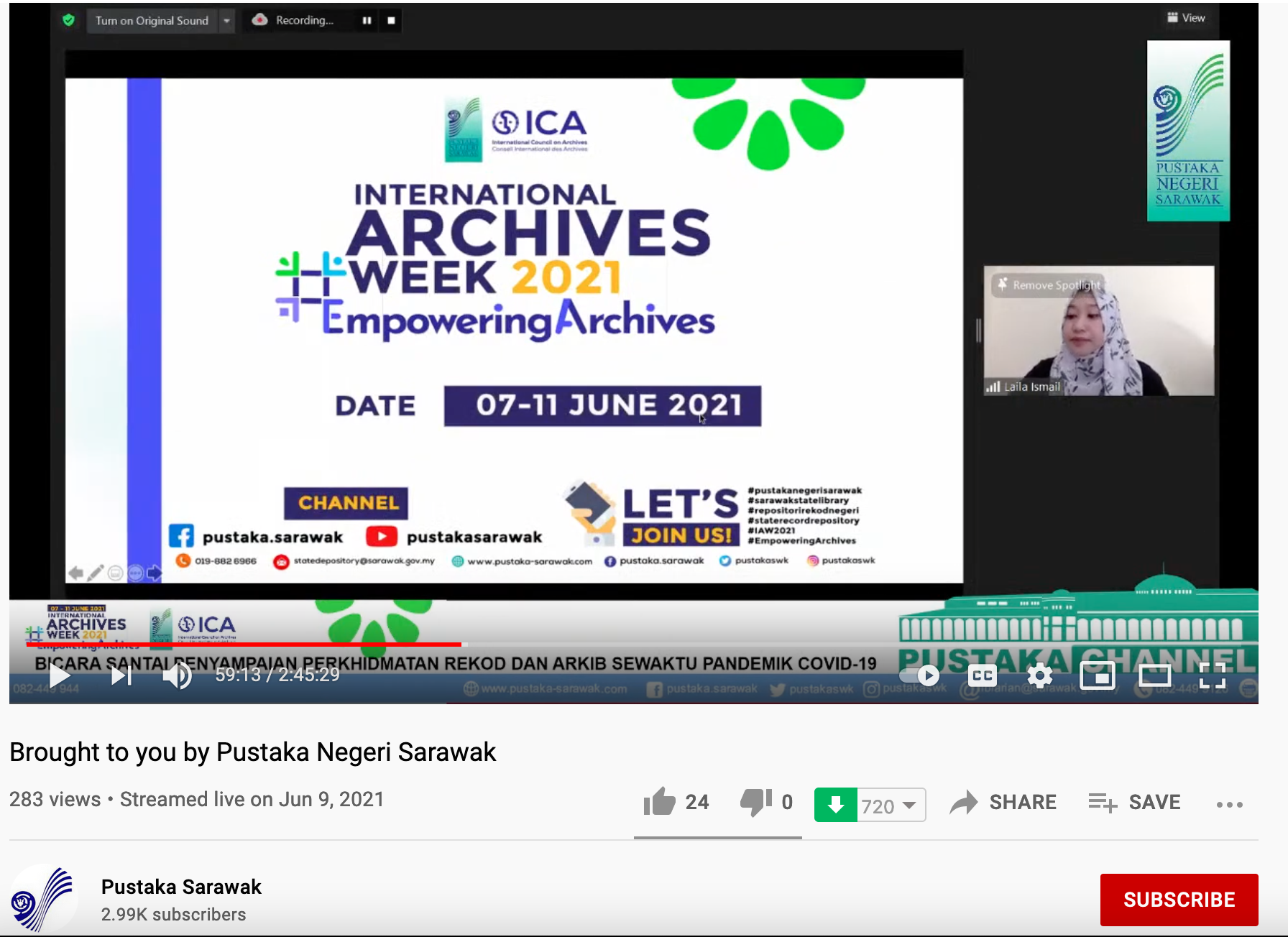The image size is (1288, 937).
Task: Open the Pustaka Sarawak channel avatar
Action: pyautogui.click(x=43, y=898)
